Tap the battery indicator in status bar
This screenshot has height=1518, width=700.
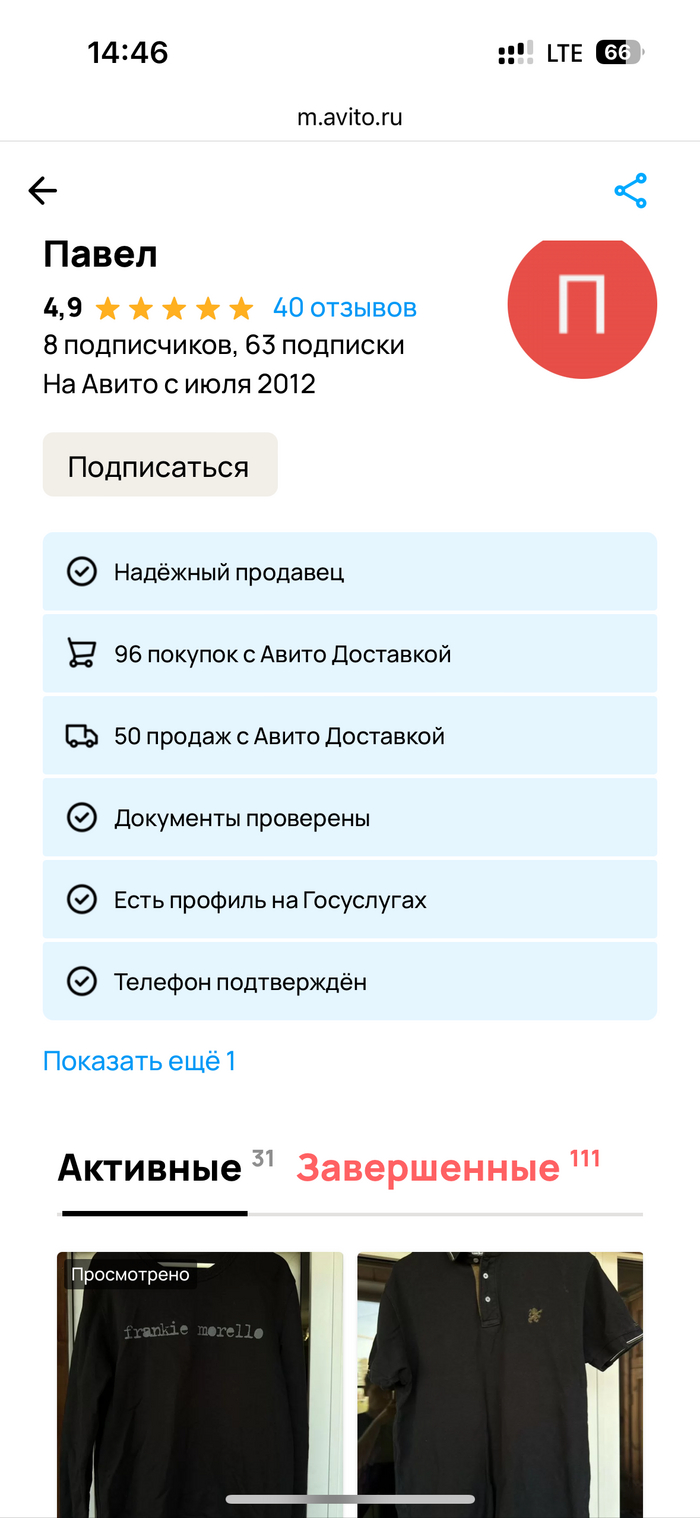tap(620, 53)
